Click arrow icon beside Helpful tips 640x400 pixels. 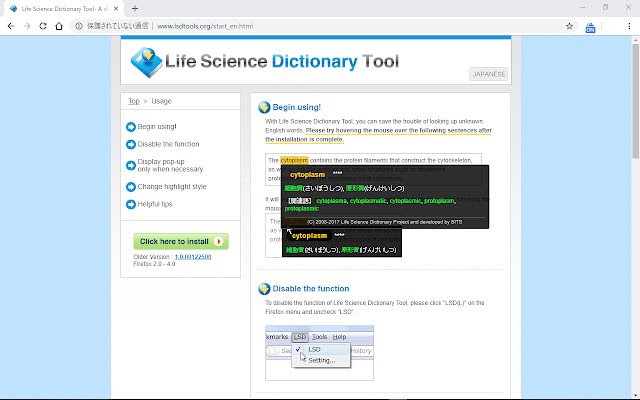tap(131, 204)
